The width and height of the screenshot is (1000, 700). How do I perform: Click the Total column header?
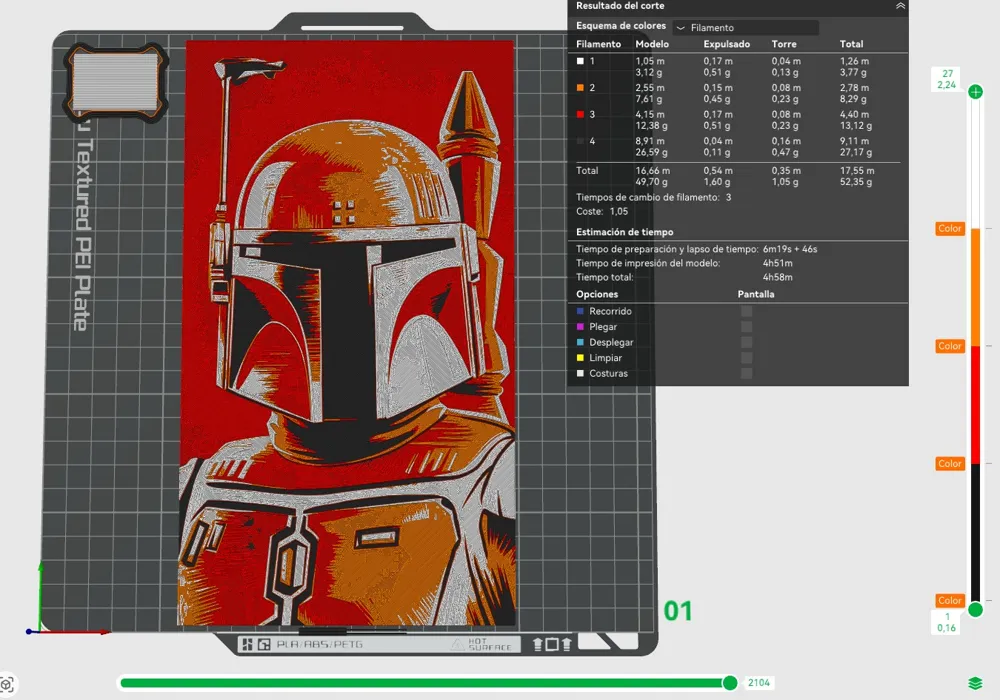coord(851,44)
